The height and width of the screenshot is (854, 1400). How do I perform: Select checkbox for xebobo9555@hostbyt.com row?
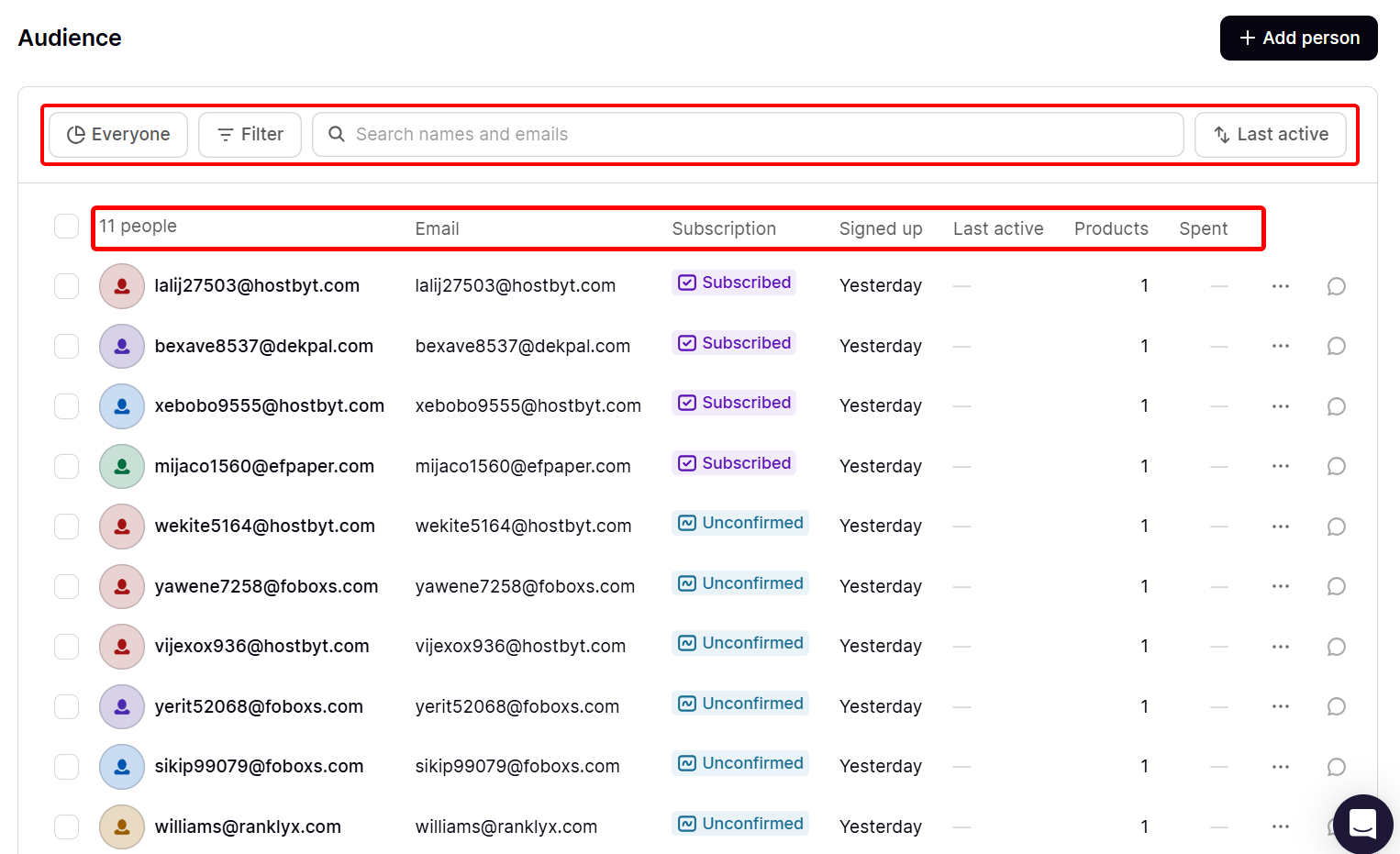[x=66, y=406]
